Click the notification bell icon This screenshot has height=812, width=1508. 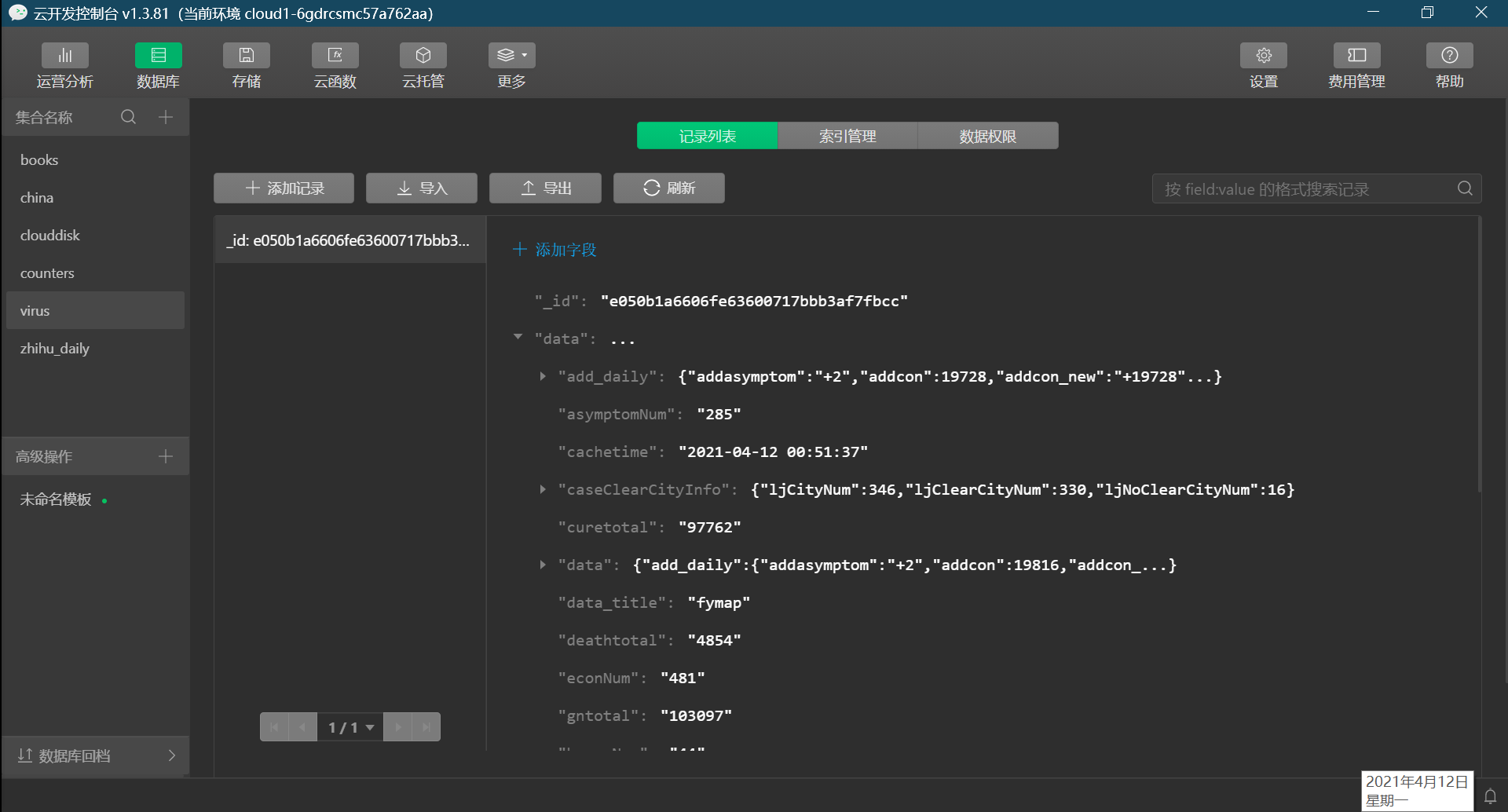pyautogui.click(x=1490, y=796)
